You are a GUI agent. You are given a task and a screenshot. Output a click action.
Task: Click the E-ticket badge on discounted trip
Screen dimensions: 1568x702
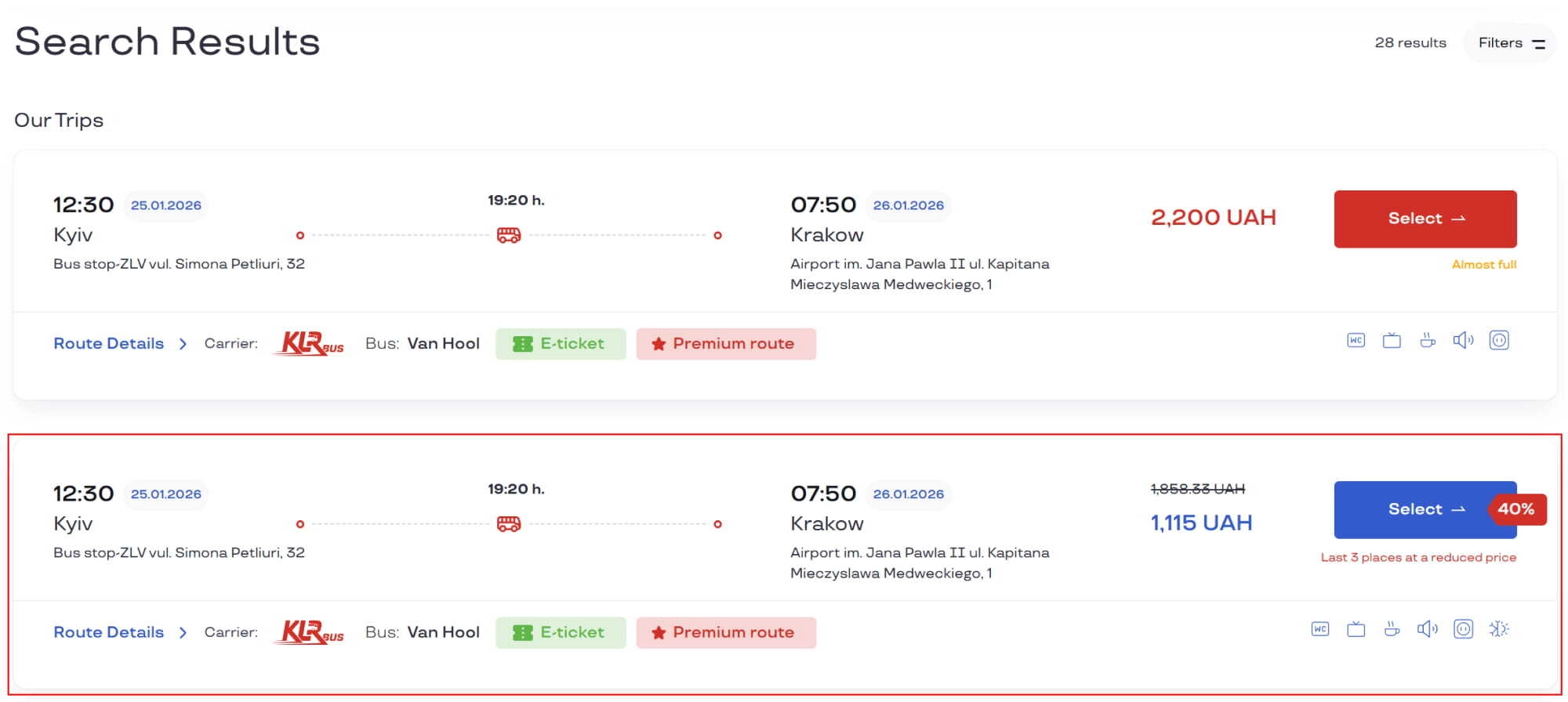point(561,631)
